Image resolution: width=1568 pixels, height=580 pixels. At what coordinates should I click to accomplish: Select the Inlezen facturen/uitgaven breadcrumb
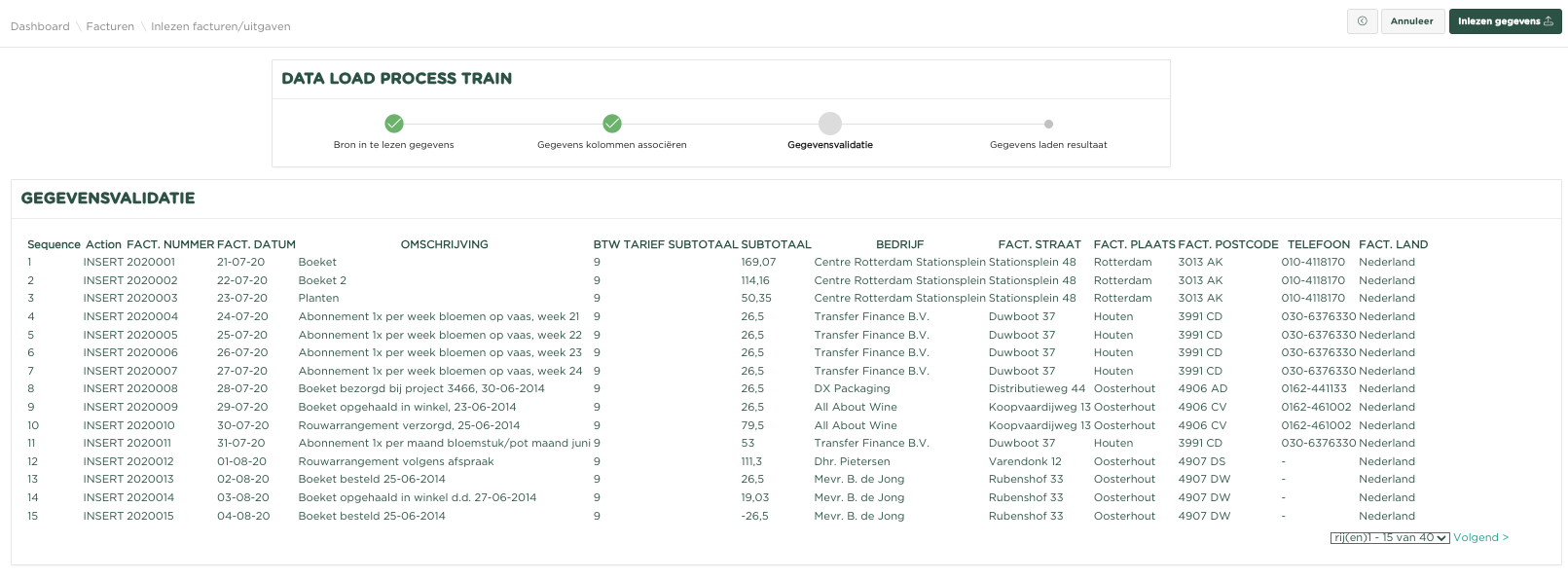(x=221, y=26)
